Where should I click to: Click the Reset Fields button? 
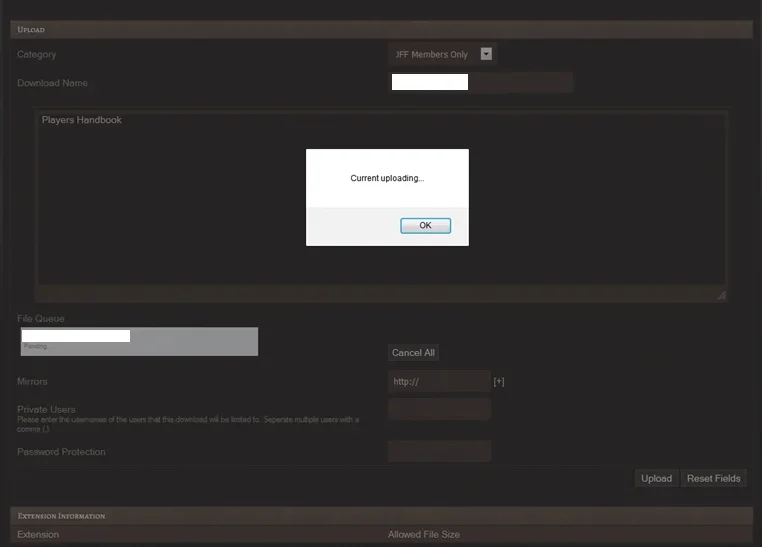point(713,478)
